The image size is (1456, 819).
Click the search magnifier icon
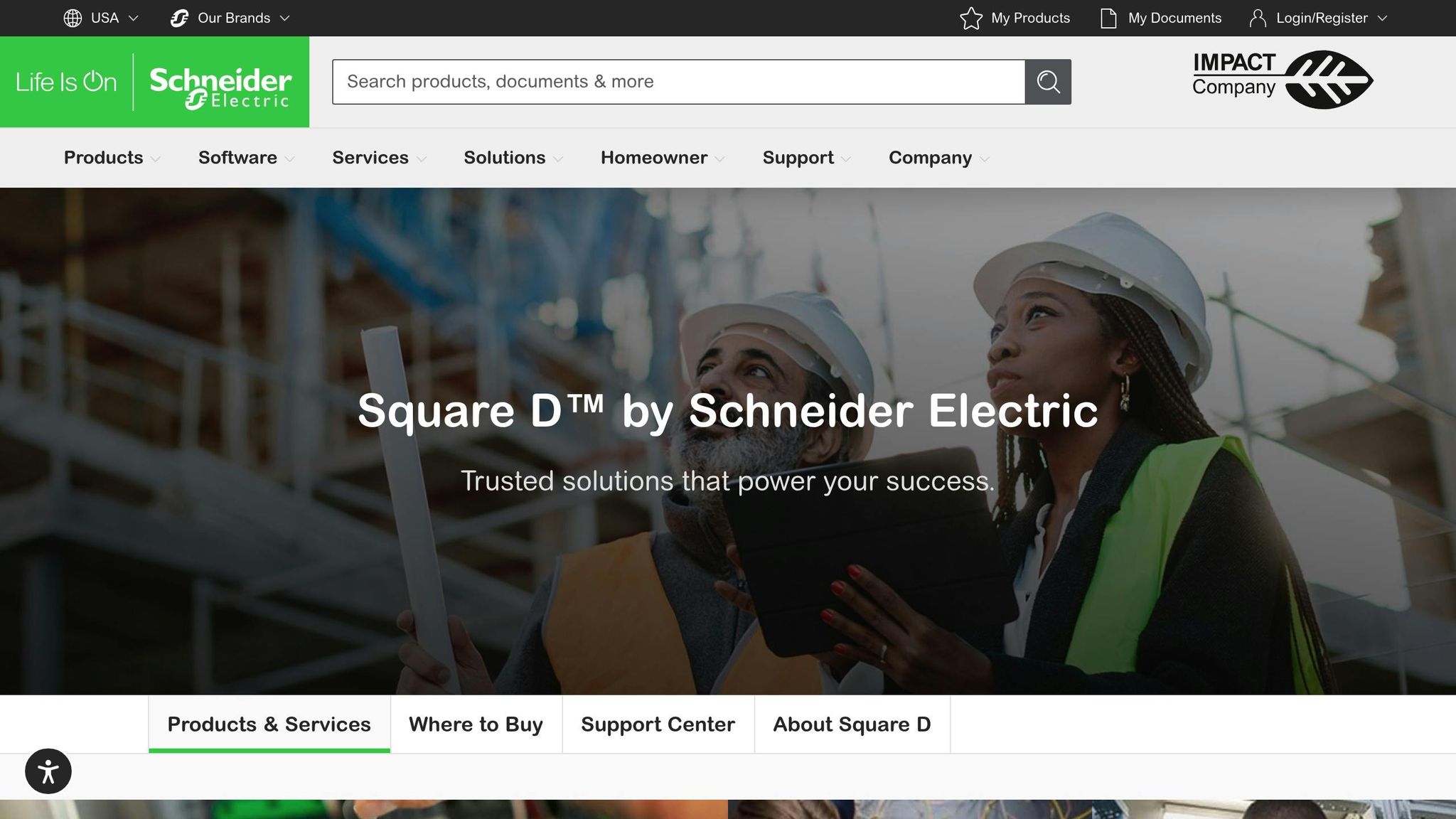1048,81
